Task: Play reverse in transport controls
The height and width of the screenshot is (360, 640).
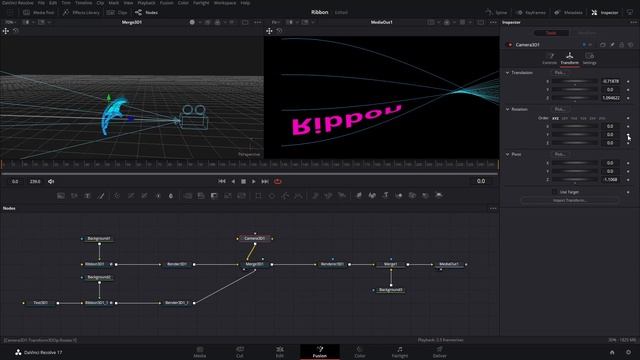Action: coord(233,181)
